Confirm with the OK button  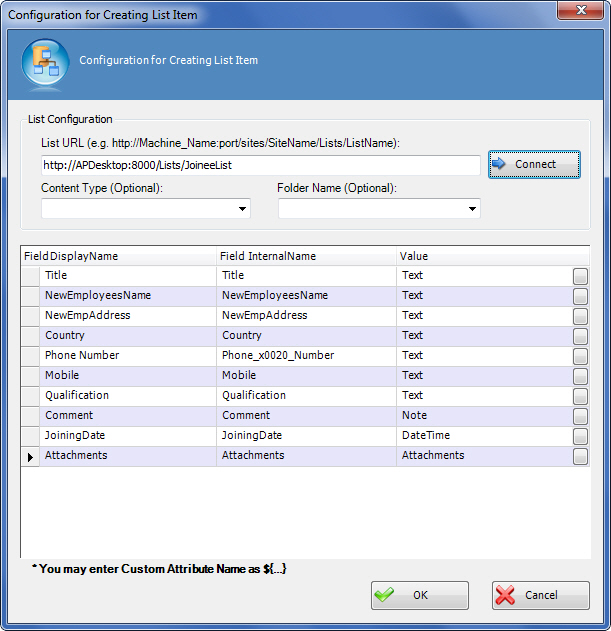point(419,595)
